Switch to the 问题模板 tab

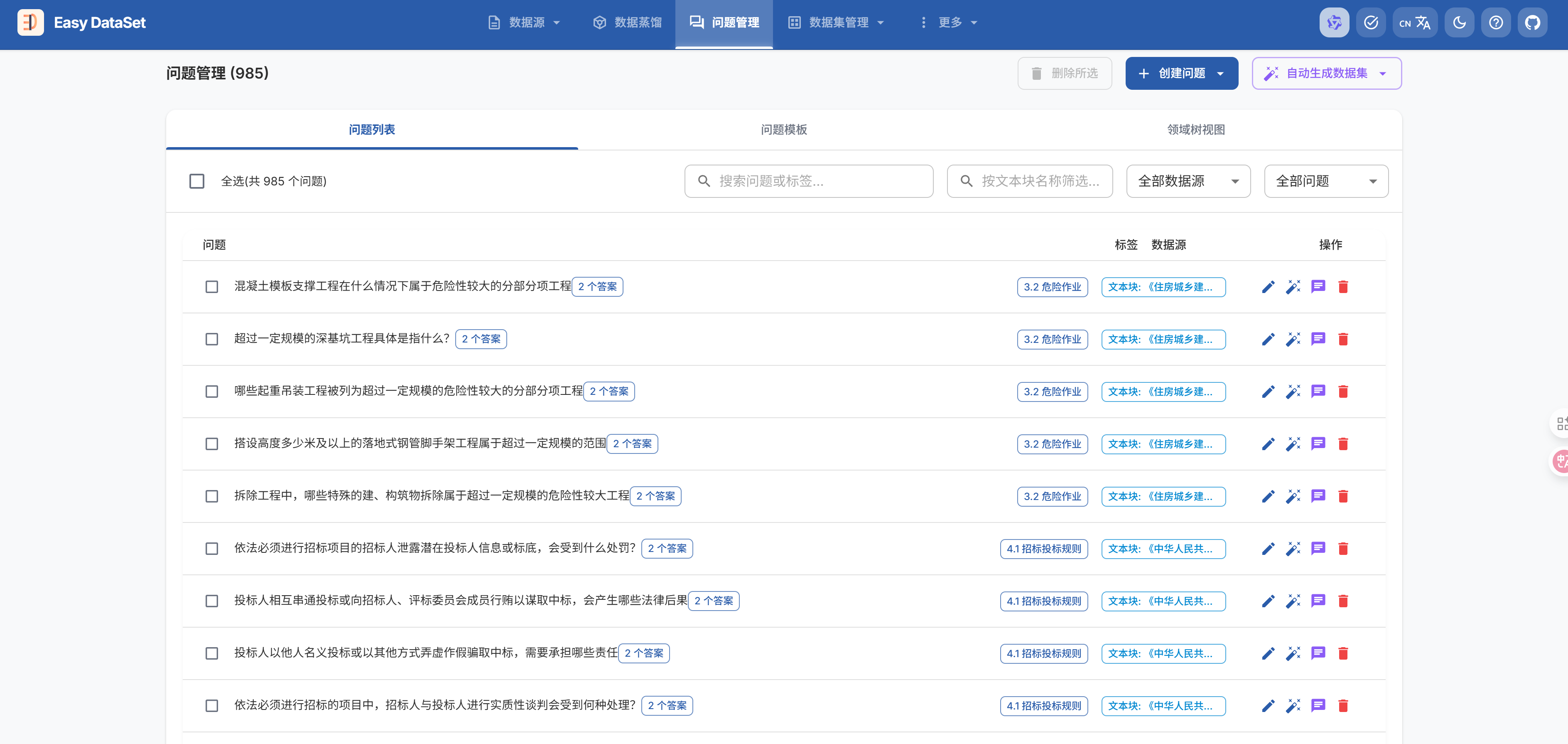783,129
